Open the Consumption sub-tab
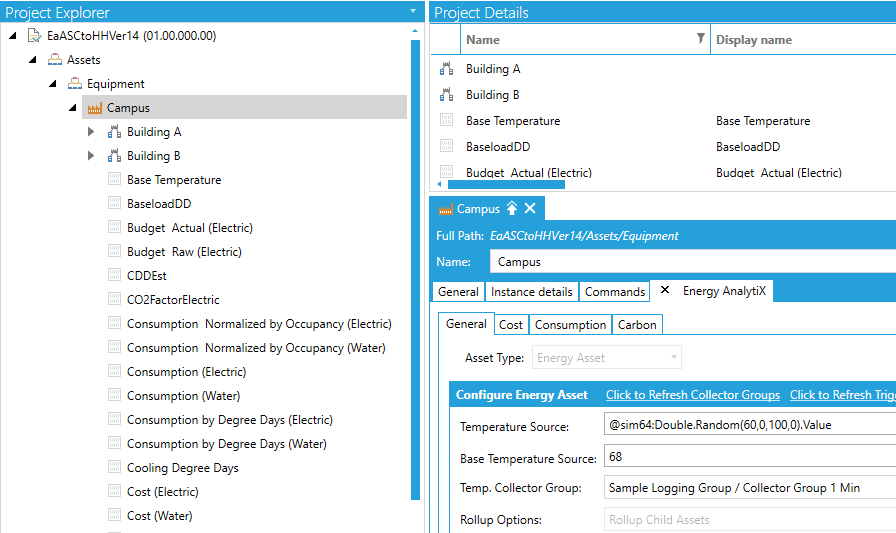896x533 pixels. click(x=570, y=325)
